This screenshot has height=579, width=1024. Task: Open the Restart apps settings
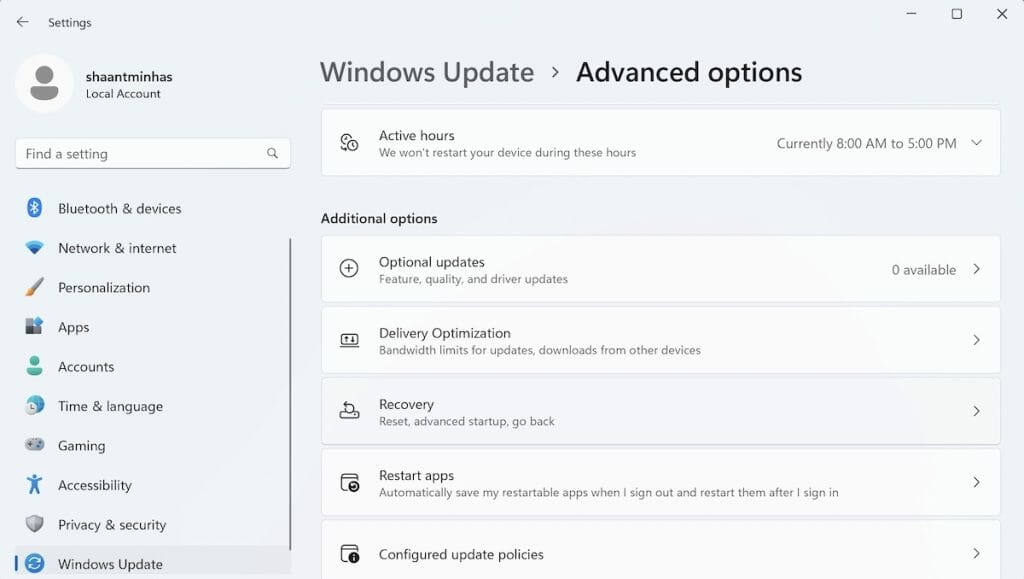click(660, 482)
